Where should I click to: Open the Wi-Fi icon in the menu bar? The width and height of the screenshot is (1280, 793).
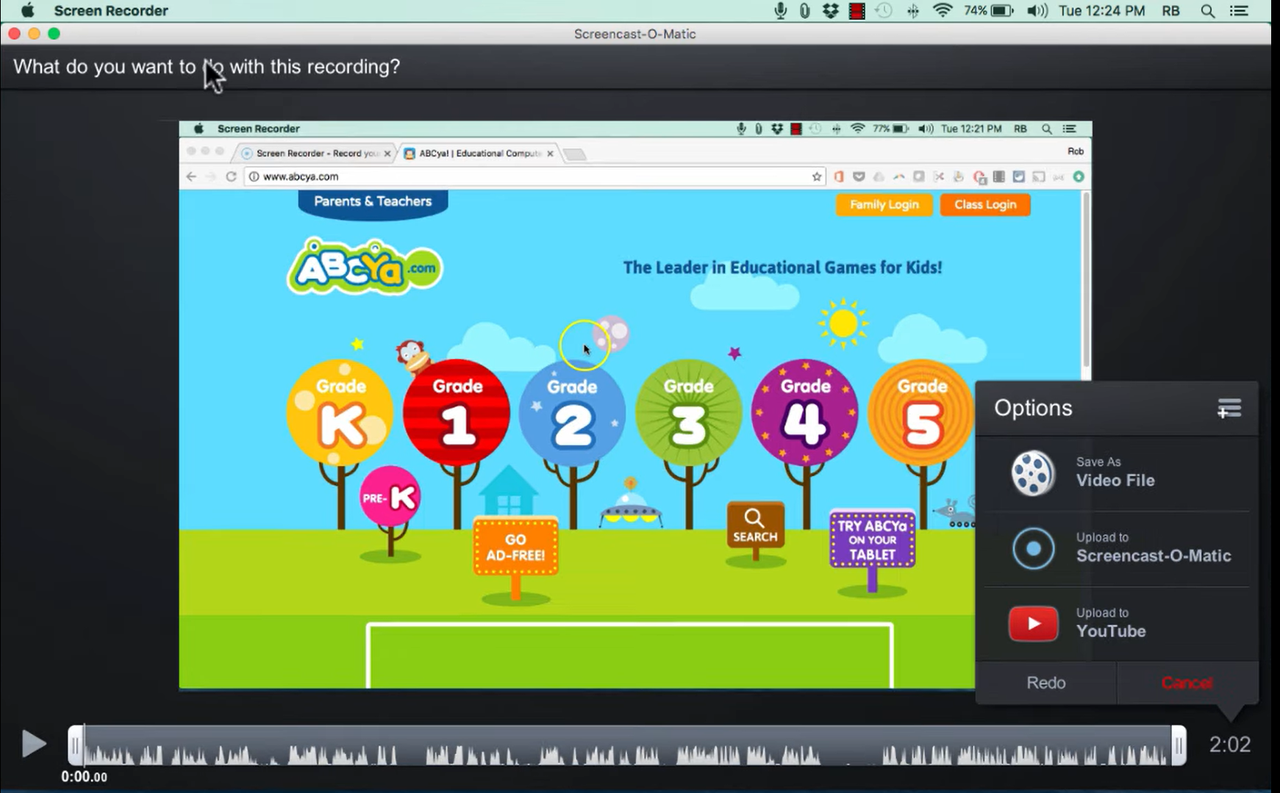pos(943,11)
